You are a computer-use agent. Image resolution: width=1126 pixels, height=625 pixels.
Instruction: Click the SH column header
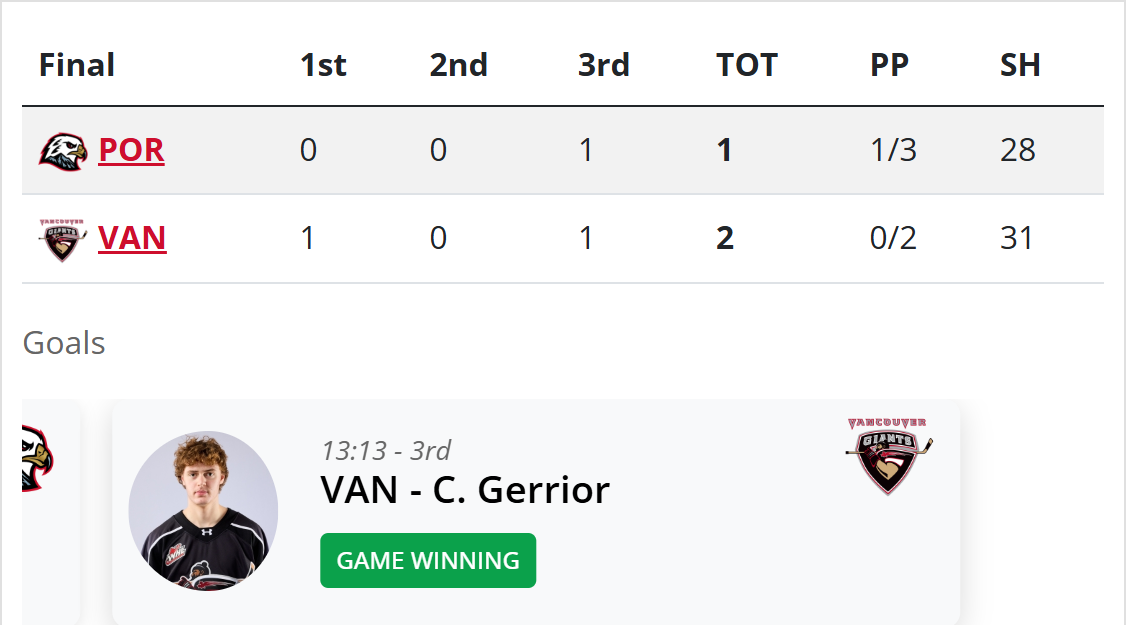[1020, 65]
